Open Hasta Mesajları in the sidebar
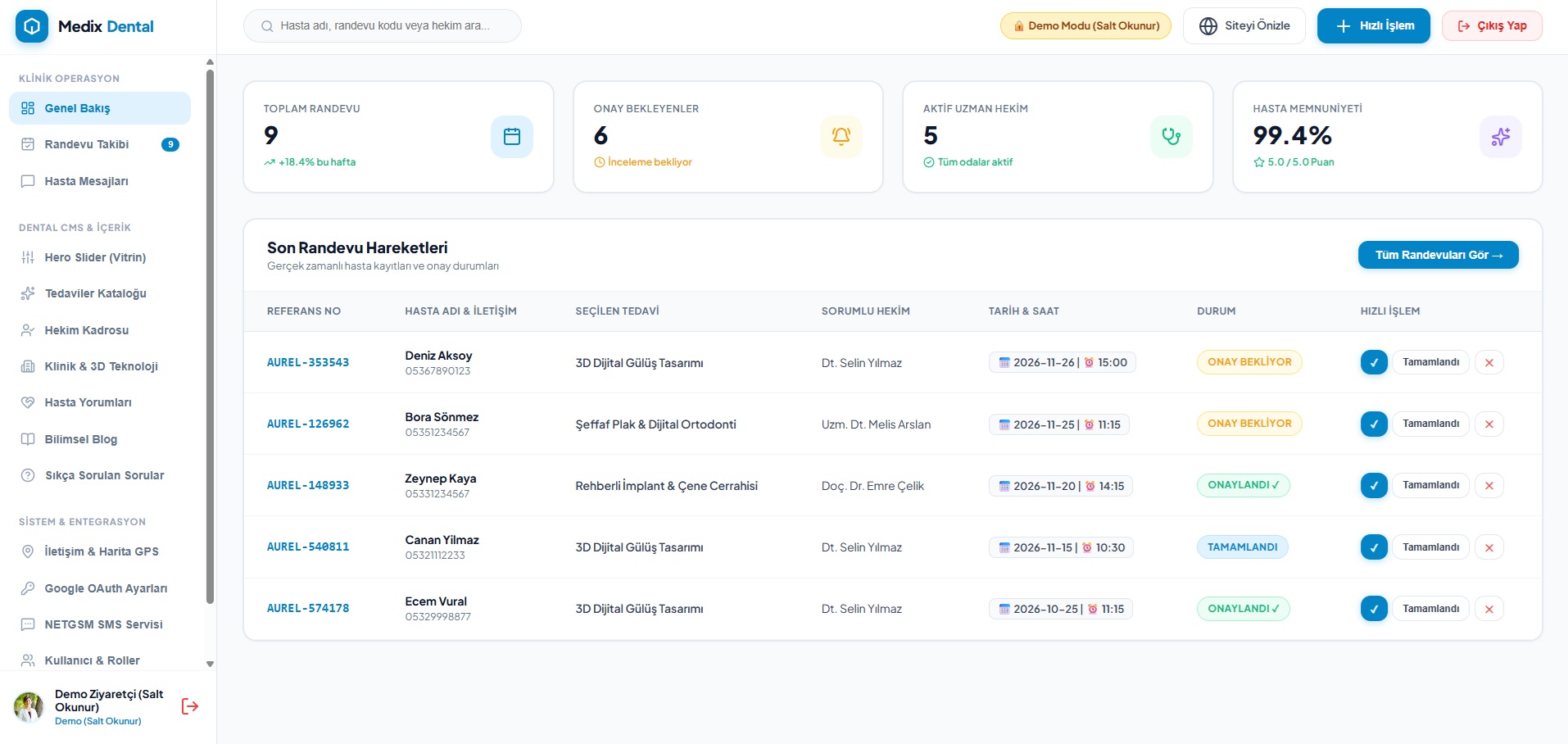Screen dimensions: 1568x744 click(x=100, y=181)
